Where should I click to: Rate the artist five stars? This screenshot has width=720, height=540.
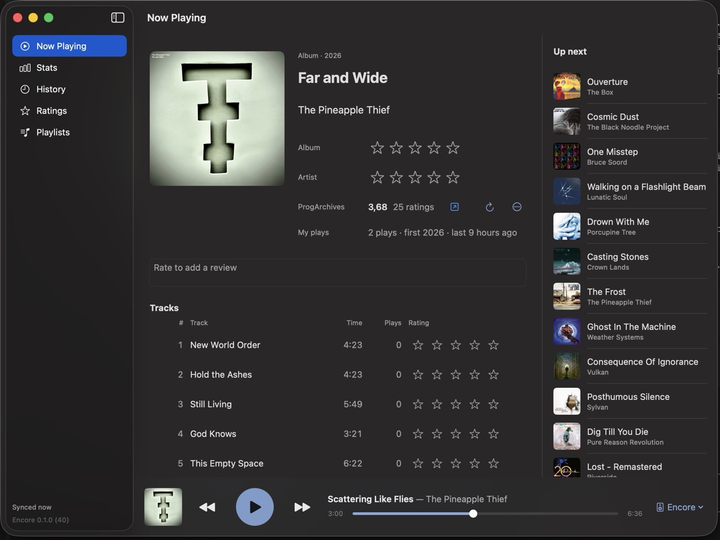[453, 177]
